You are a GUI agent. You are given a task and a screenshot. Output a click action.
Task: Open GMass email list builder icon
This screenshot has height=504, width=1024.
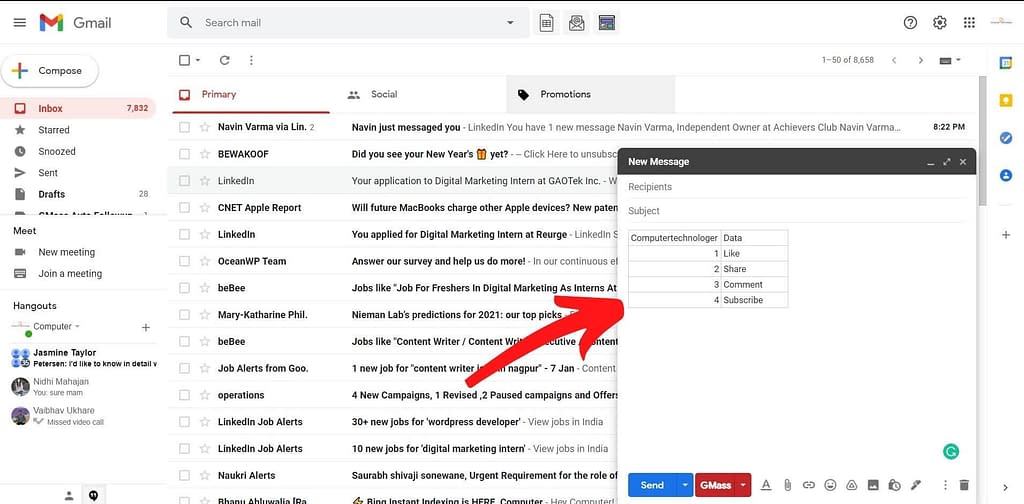(607, 23)
